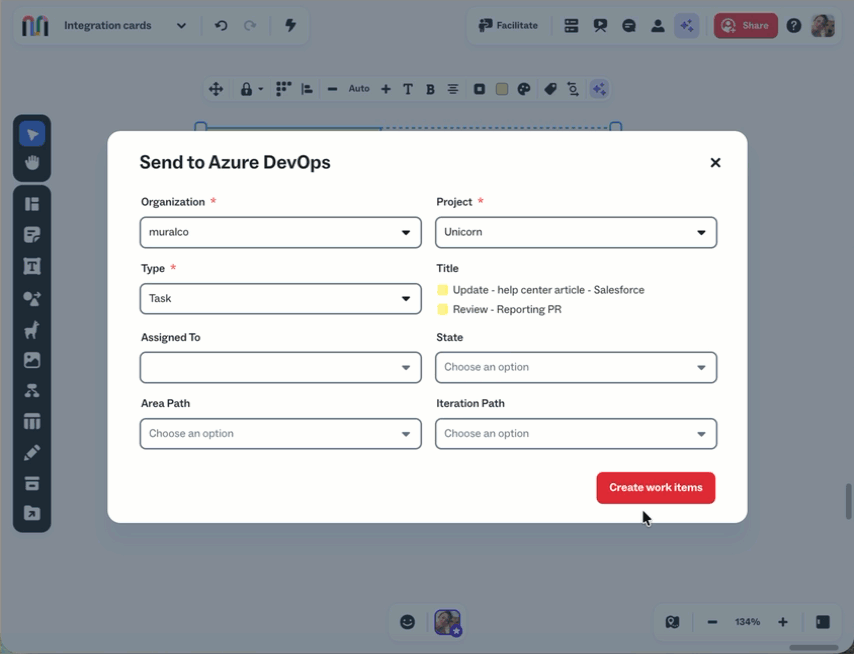Click the arrange grid icon in the object toolbar
The height and width of the screenshot is (654, 854).
coord(283,89)
